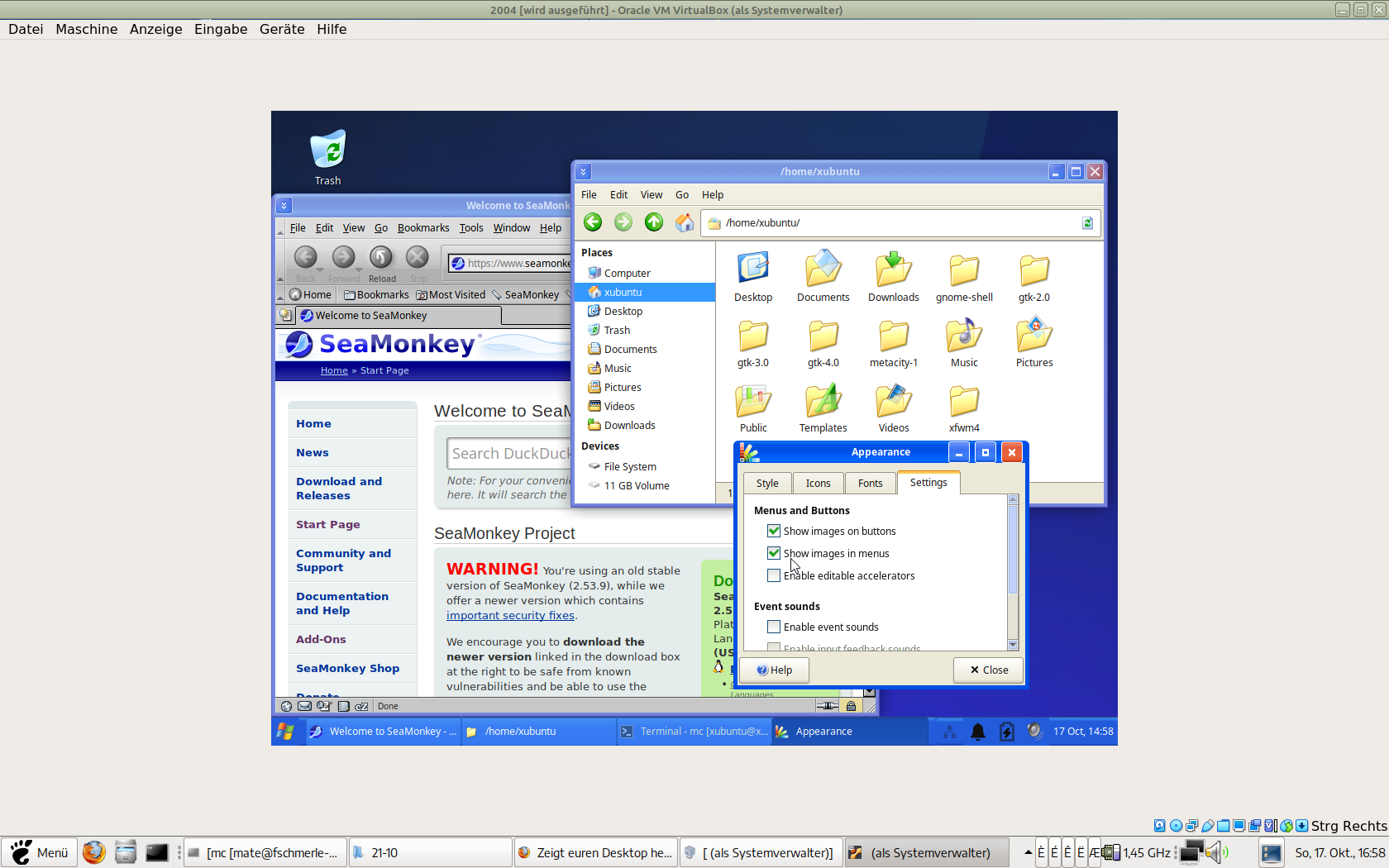The height and width of the screenshot is (868, 1389).
Task: Click the Stop icon in SeaMonkey
Action: (x=418, y=258)
